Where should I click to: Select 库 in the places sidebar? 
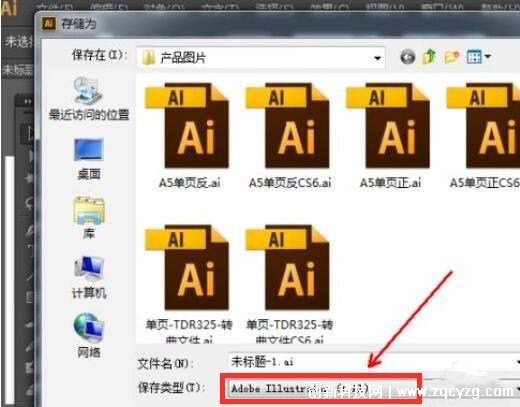pyautogui.click(x=89, y=218)
